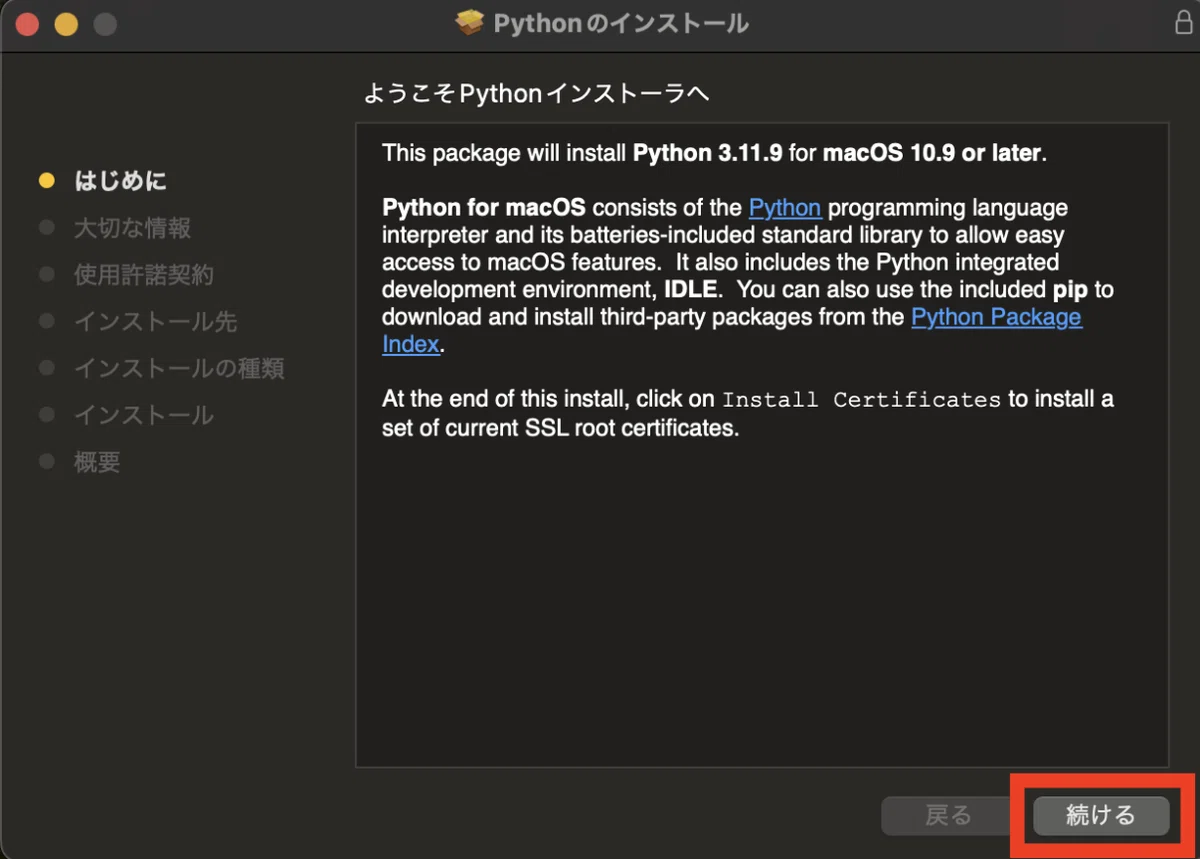Image resolution: width=1200 pixels, height=859 pixels.
Task: Click the 戻る back button
Action: 948,816
